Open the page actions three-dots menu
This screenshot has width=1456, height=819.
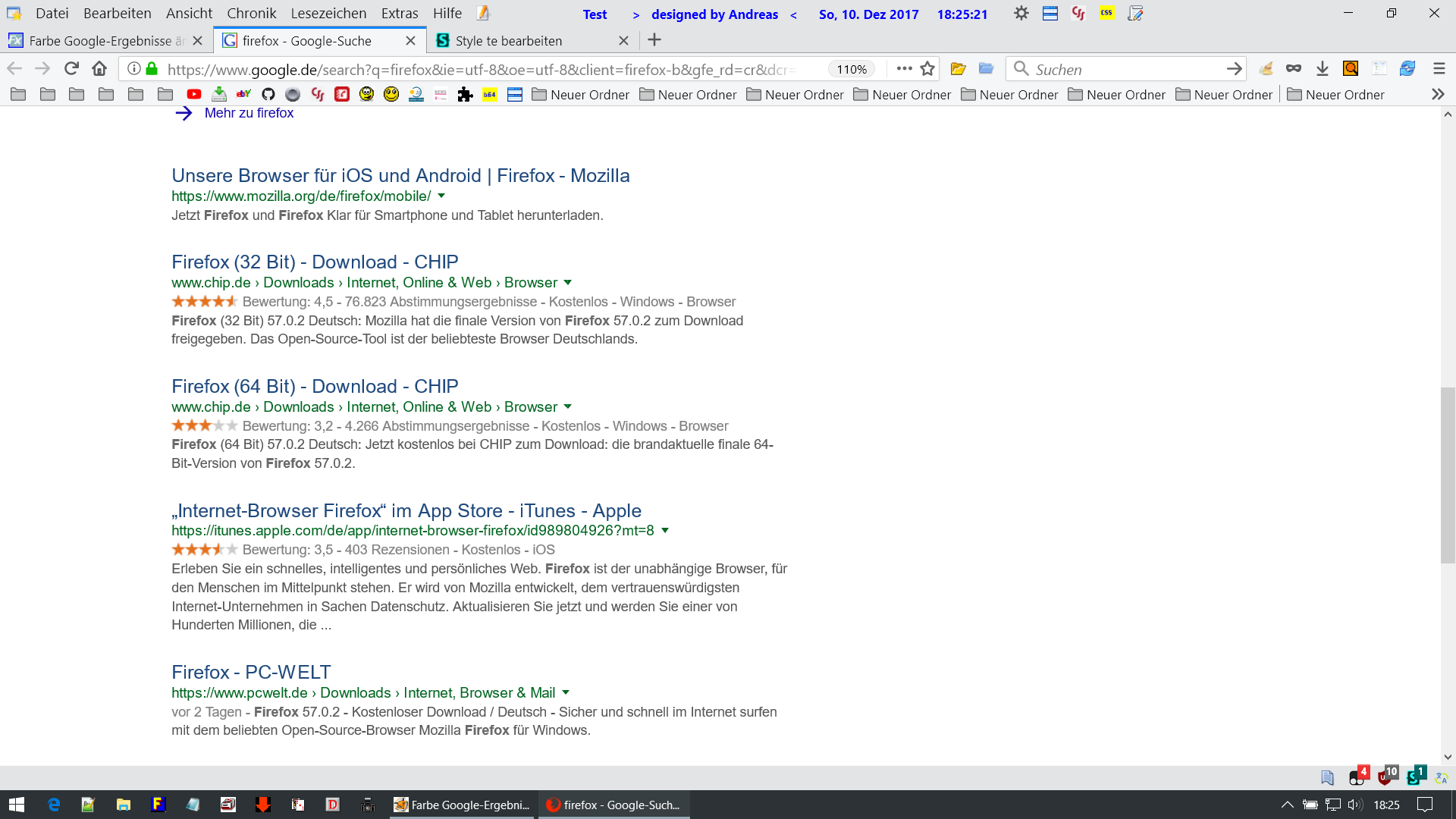click(x=904, y=69)
